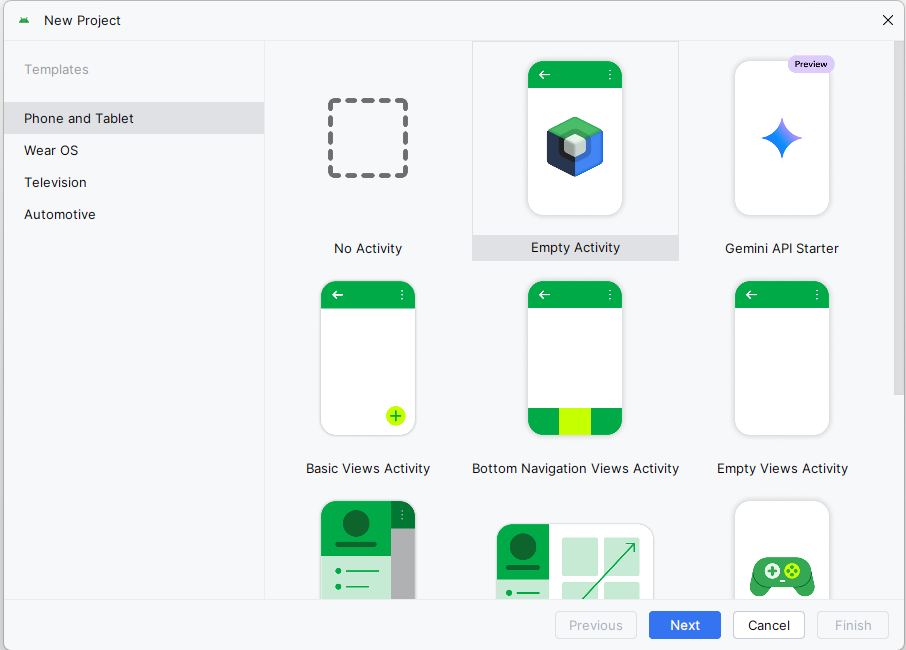Click the green plus icon on Basic Views Activity

[x=395, y=416]
